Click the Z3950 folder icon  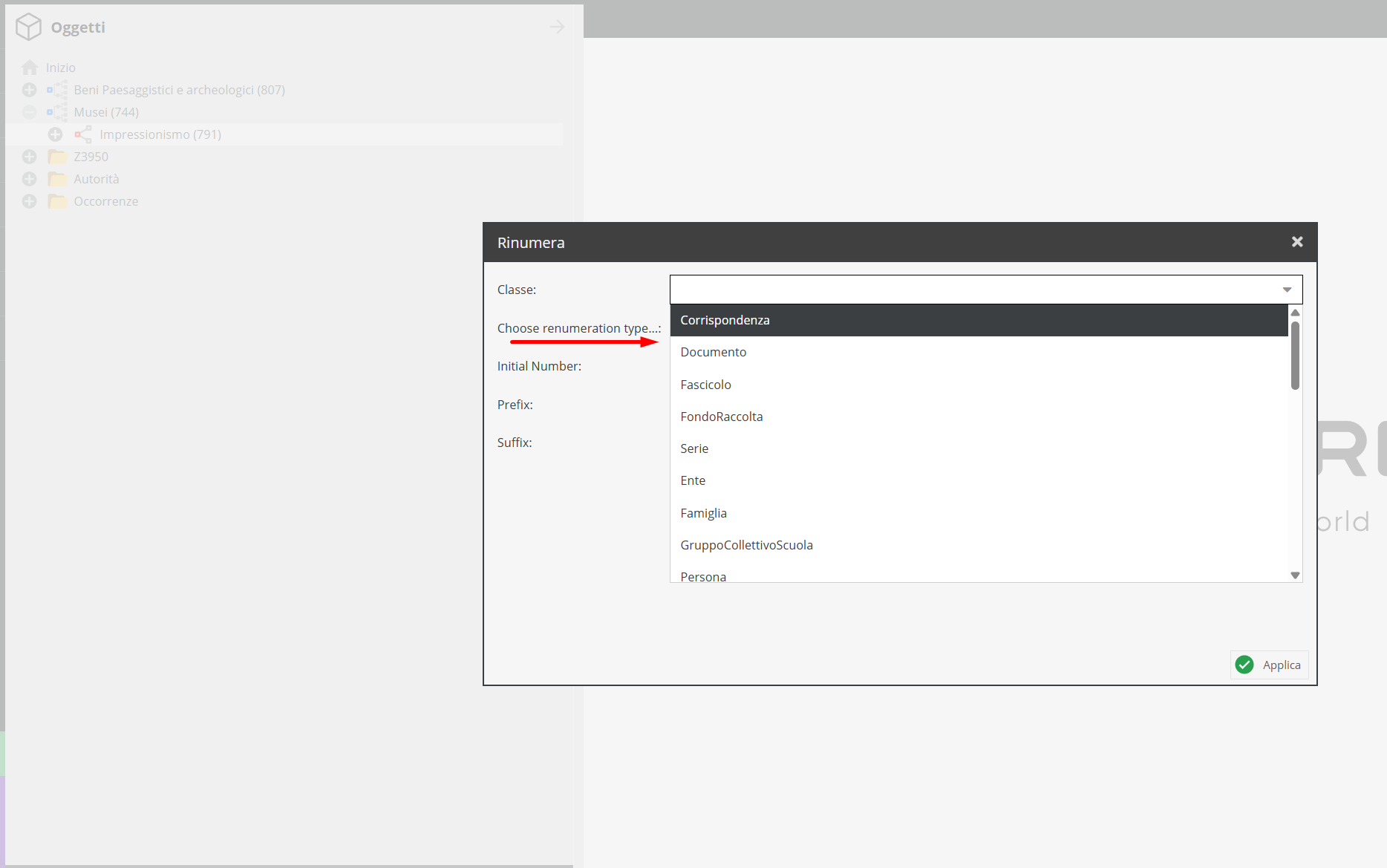pos(57,157)
